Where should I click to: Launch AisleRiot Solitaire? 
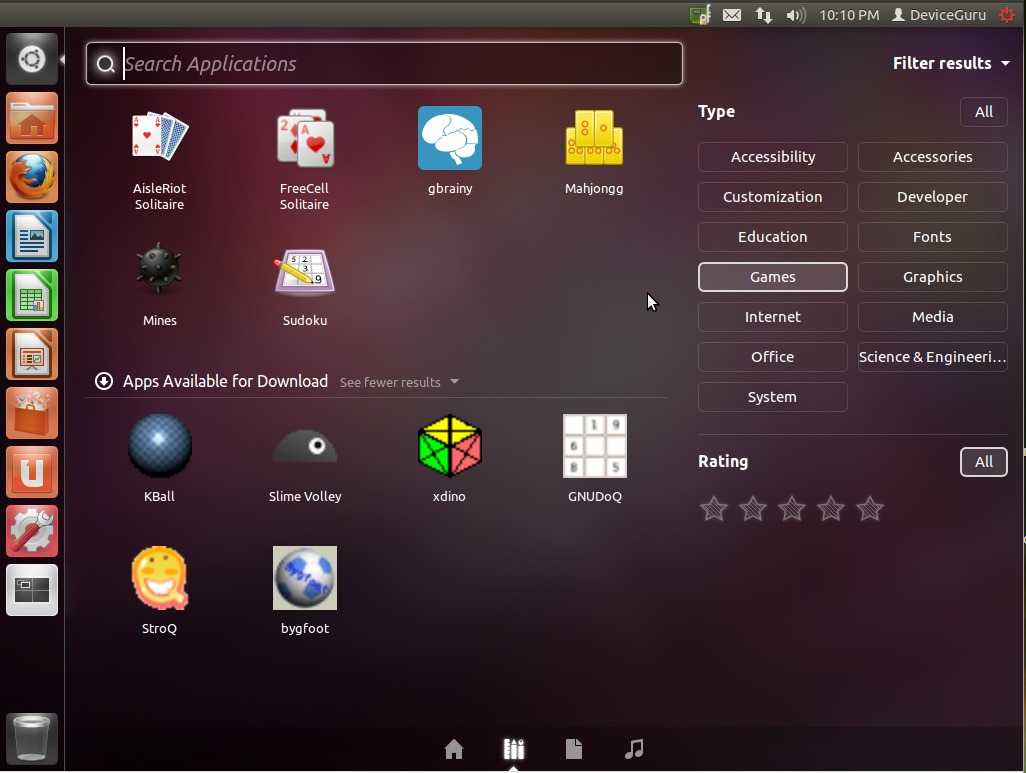(160, 159)
